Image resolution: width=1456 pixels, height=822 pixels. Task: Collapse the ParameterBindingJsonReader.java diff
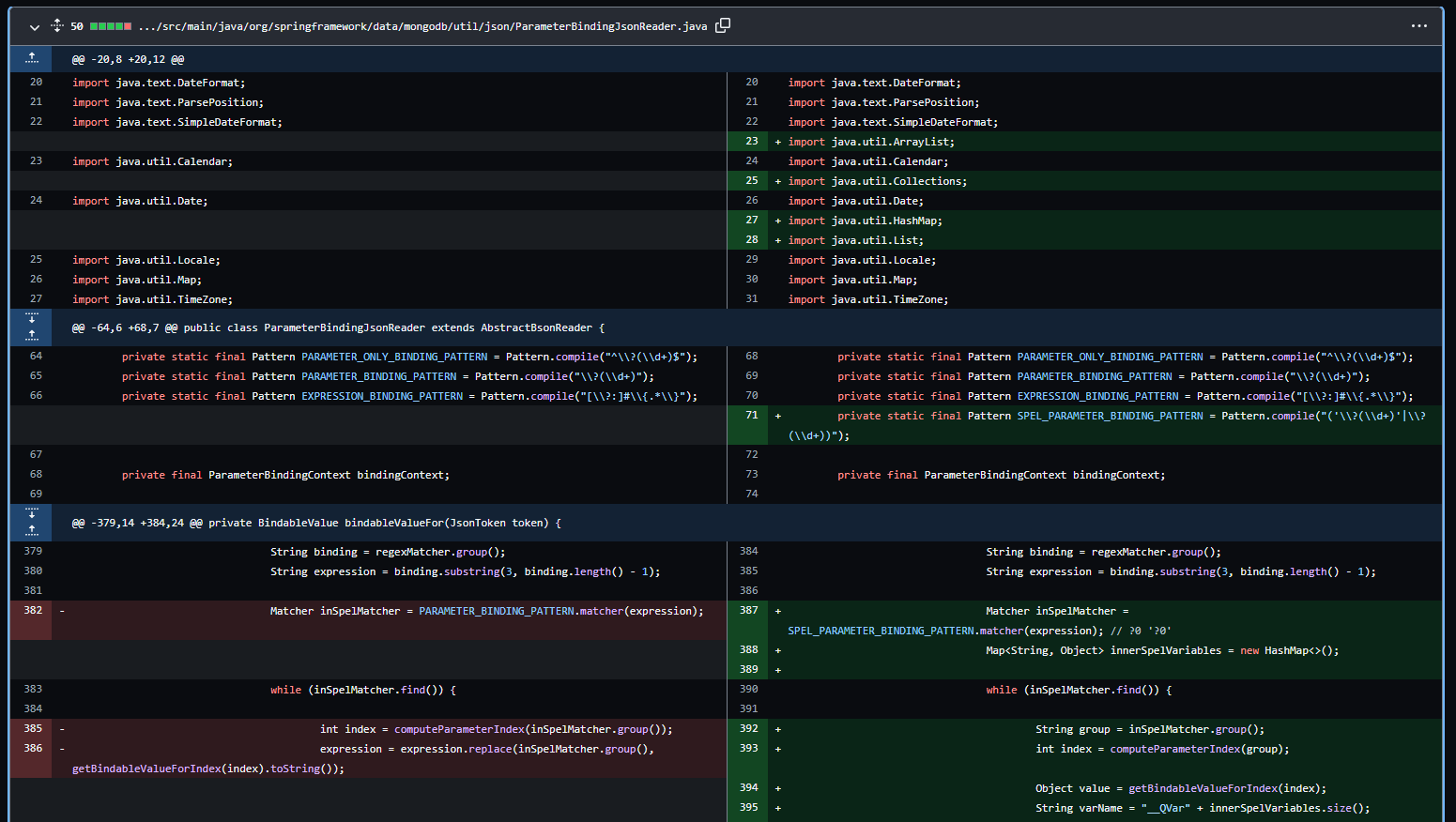tap(35, 26)
